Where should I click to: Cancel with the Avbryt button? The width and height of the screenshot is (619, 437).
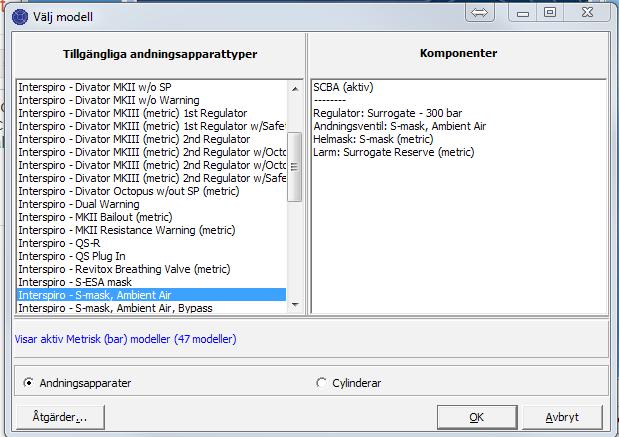coord(562,417)
